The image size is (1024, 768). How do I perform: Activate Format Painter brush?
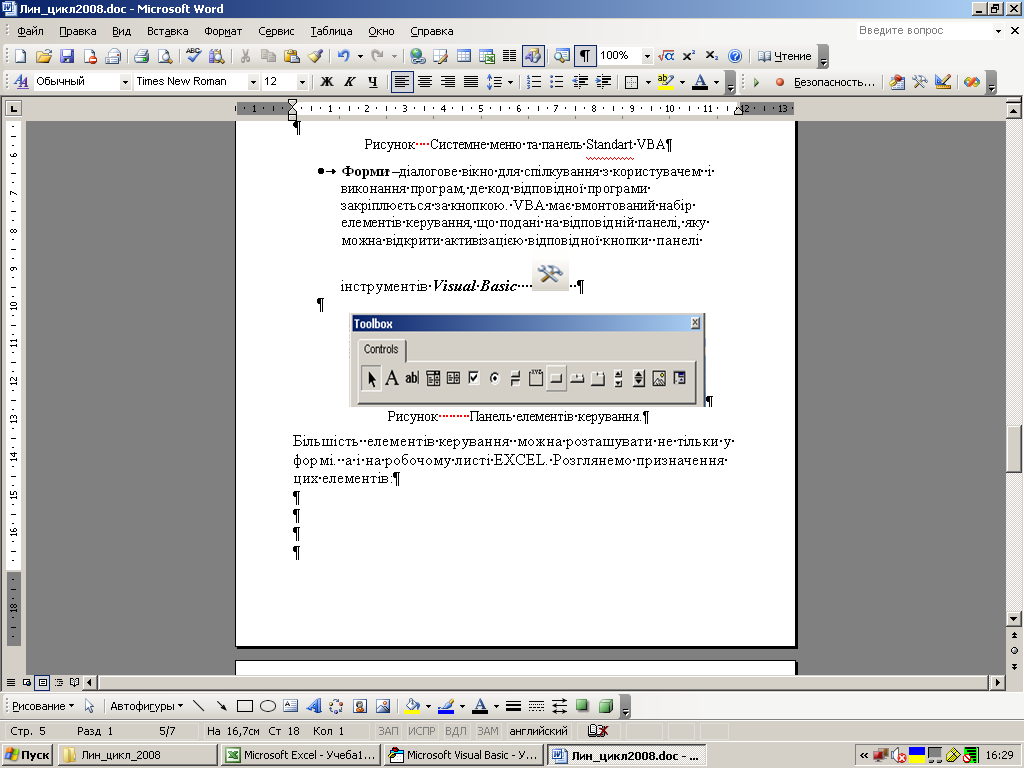click(x=315, y=56)
